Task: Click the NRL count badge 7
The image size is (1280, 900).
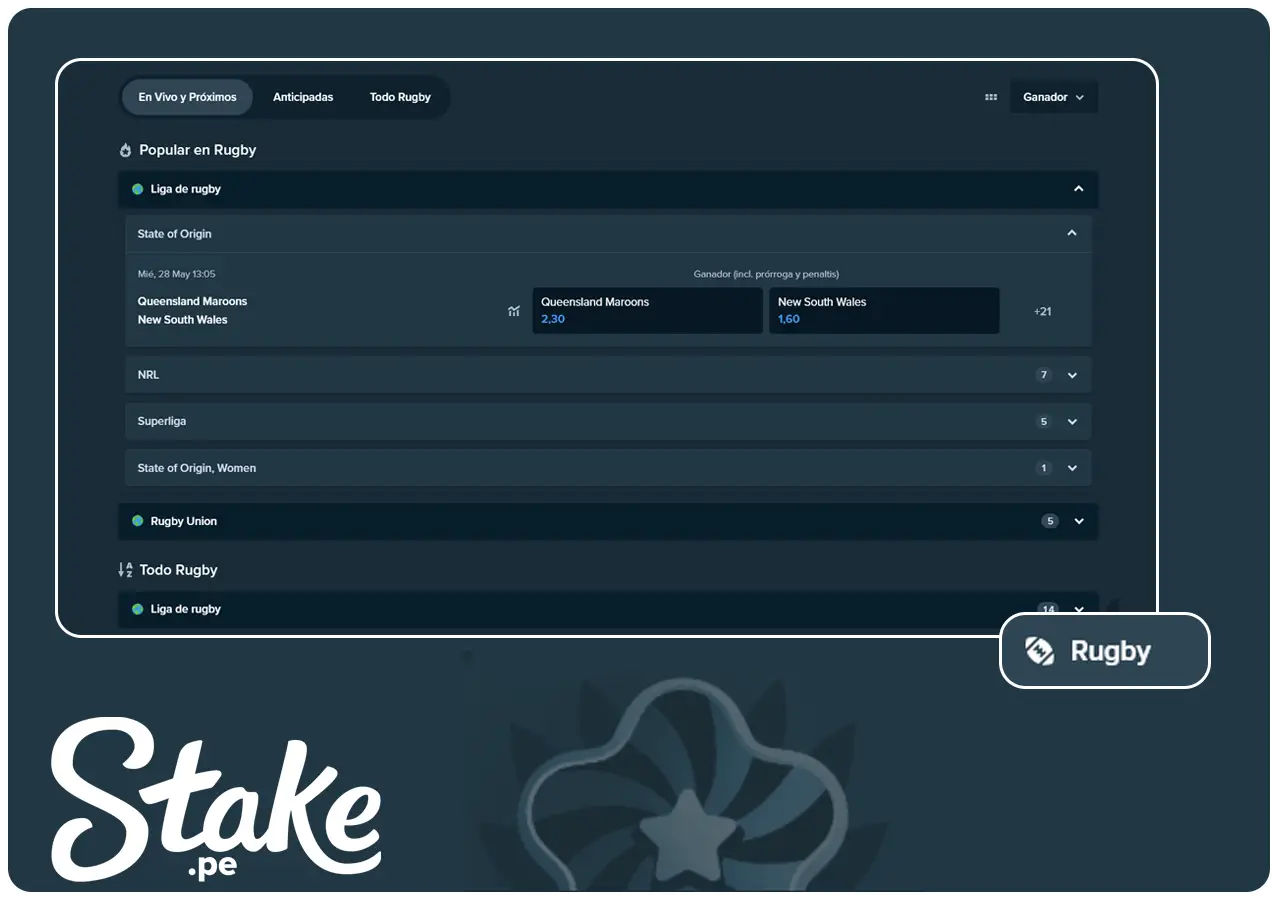Action: [x=1044, y=375]
